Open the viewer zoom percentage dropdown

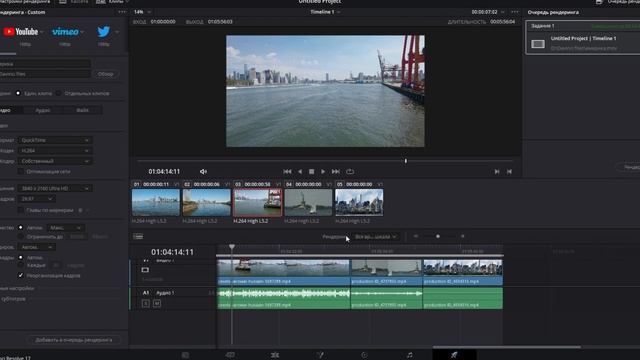click(x=142, y=12)
